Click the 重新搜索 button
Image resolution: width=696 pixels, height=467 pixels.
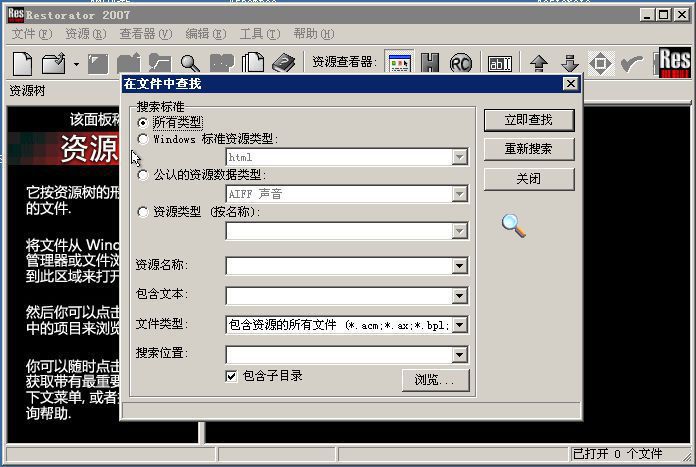click(529, 149)
